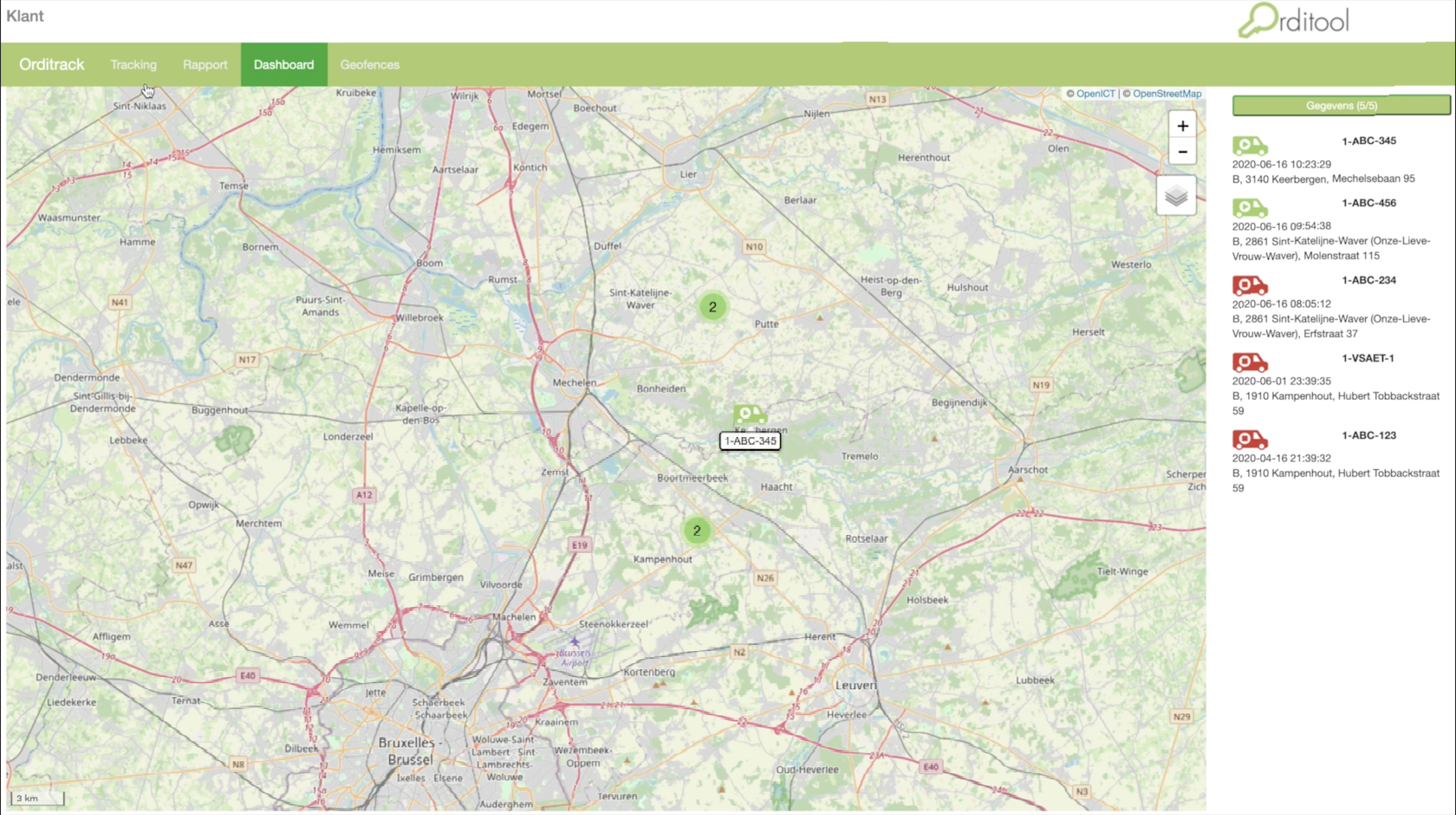
Task: Click the red van icon for 1-ABC-234
Action: click(1250, 285)
